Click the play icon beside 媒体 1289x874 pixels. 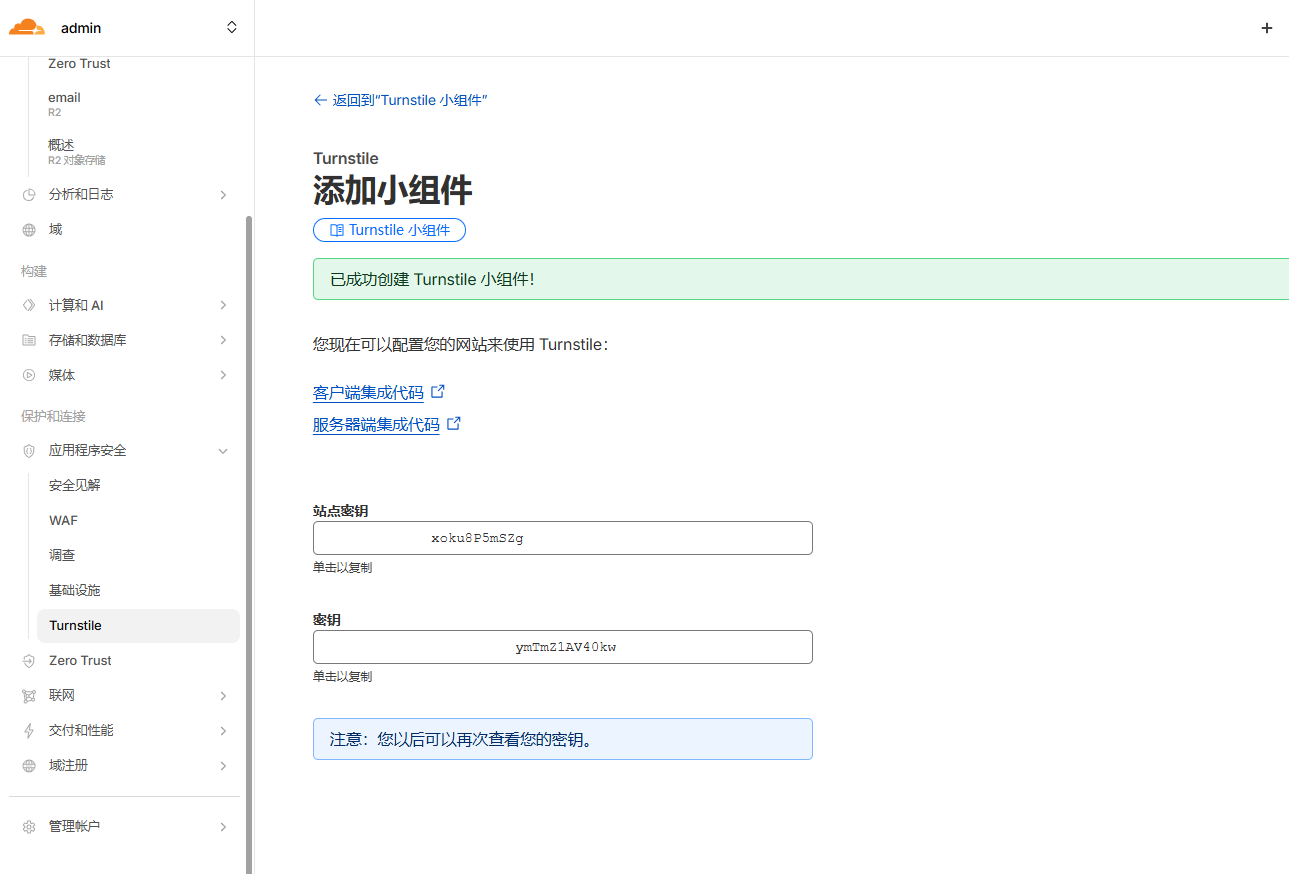coord(29,376)
